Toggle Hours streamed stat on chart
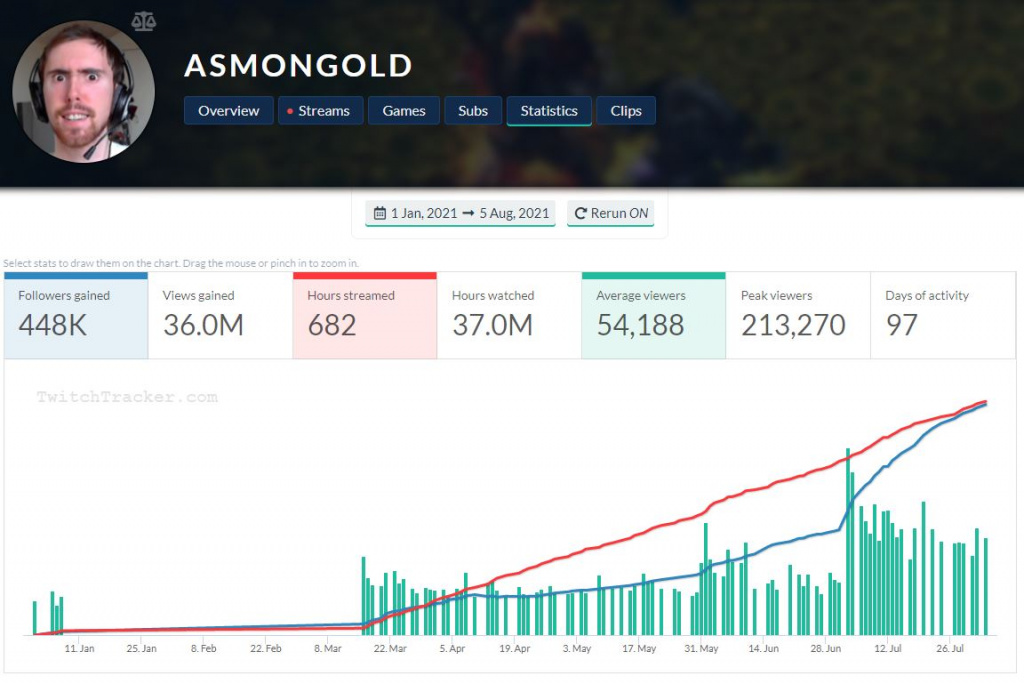The image size is (1024, 684). (364, 316)
